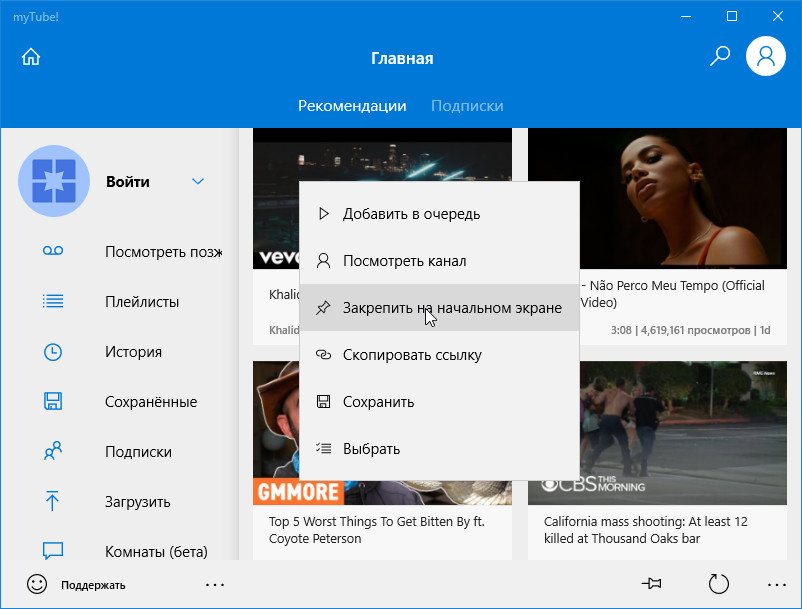Viewport: 802px width, 609px height.
Task: Open Подписки sidebar label
Action: click(139, 452)
